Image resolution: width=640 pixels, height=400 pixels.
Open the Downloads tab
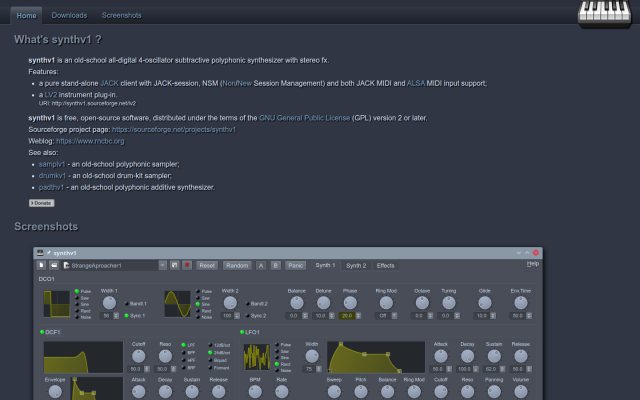69,16
